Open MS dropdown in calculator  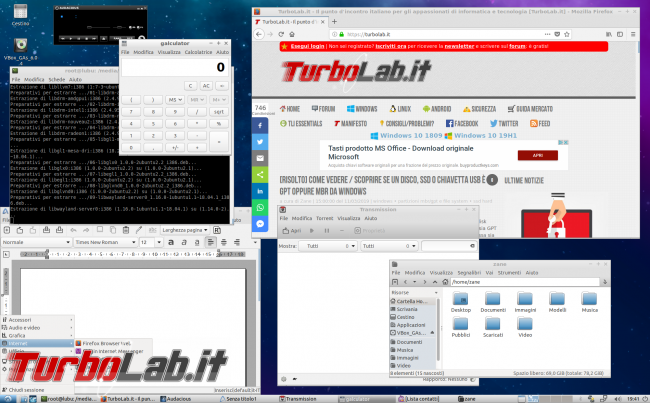tap(175, 100)
